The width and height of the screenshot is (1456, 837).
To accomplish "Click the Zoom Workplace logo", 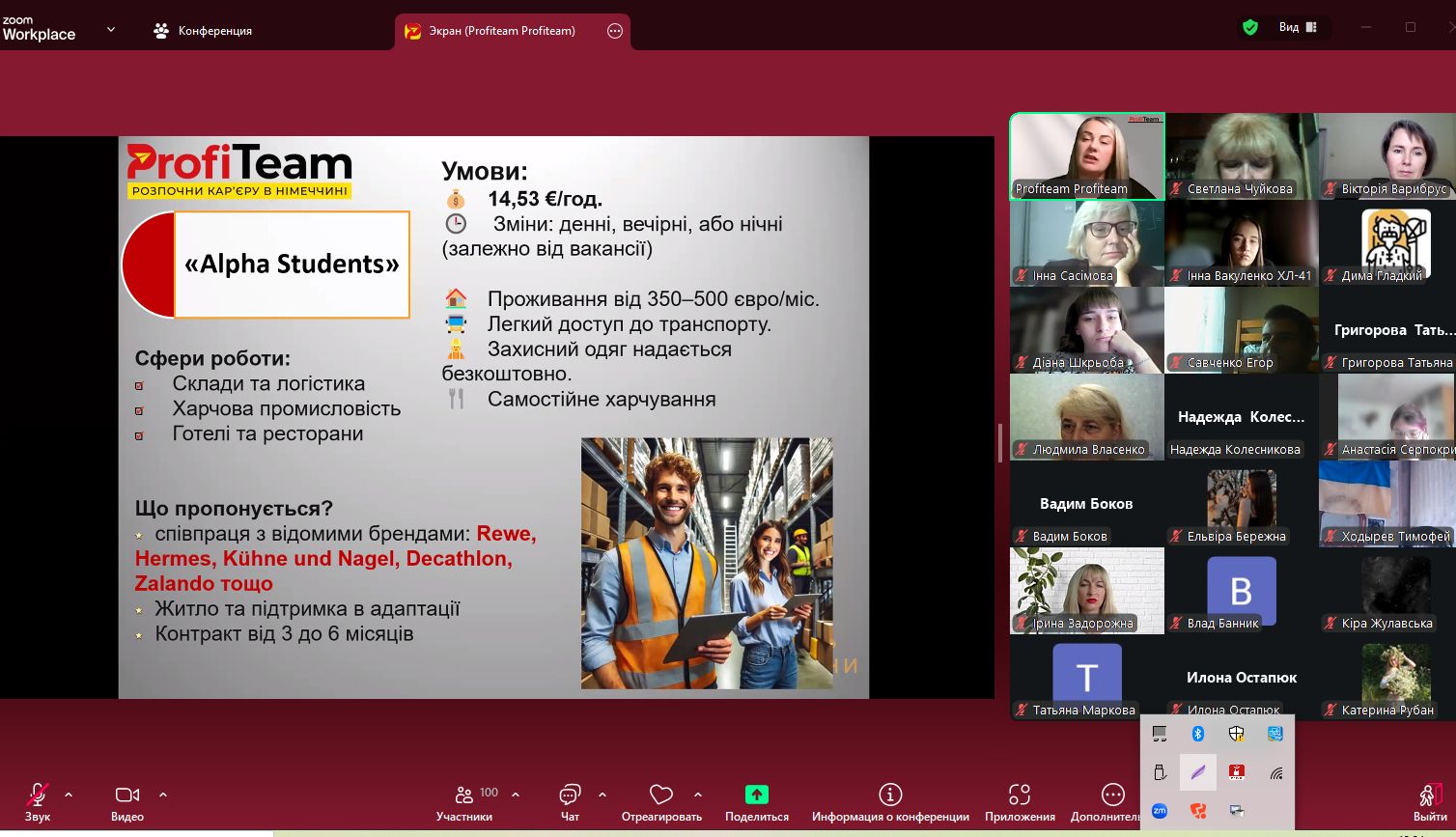I will pyautogui.click(x=39, y=29).
